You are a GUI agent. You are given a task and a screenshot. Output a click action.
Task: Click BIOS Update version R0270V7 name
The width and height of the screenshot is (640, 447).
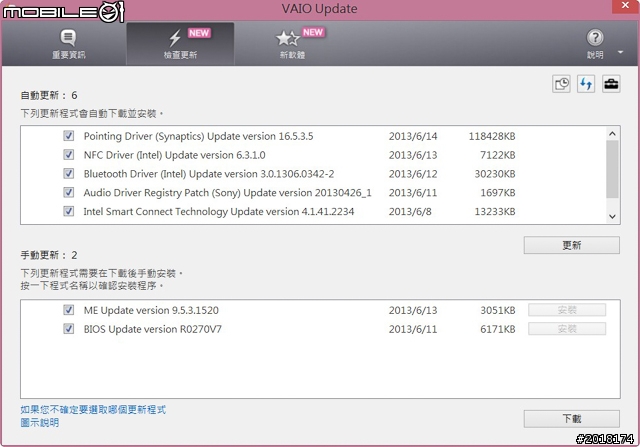152,329
